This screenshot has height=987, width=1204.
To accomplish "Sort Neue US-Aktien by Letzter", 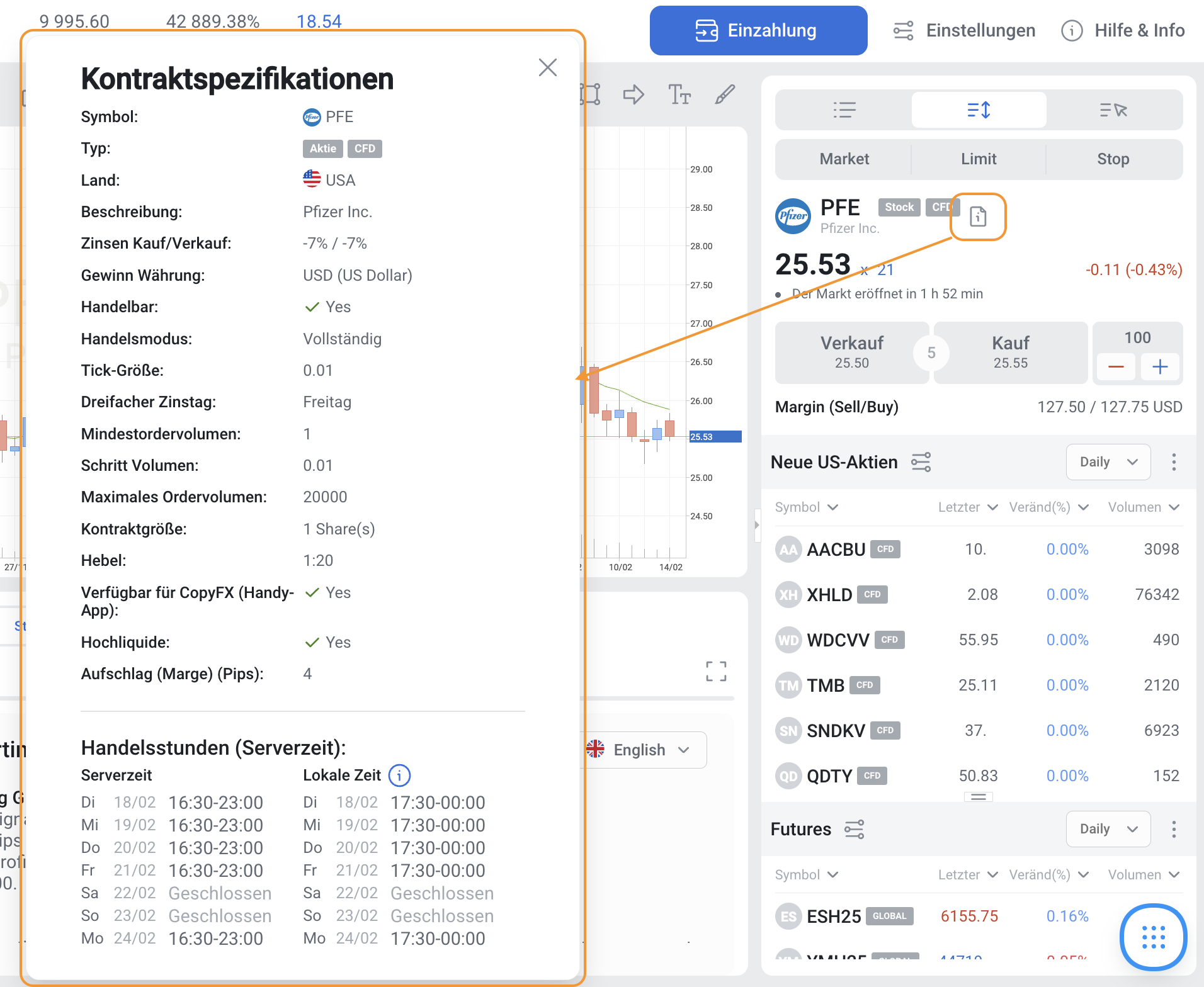I will tap(968, 507).
